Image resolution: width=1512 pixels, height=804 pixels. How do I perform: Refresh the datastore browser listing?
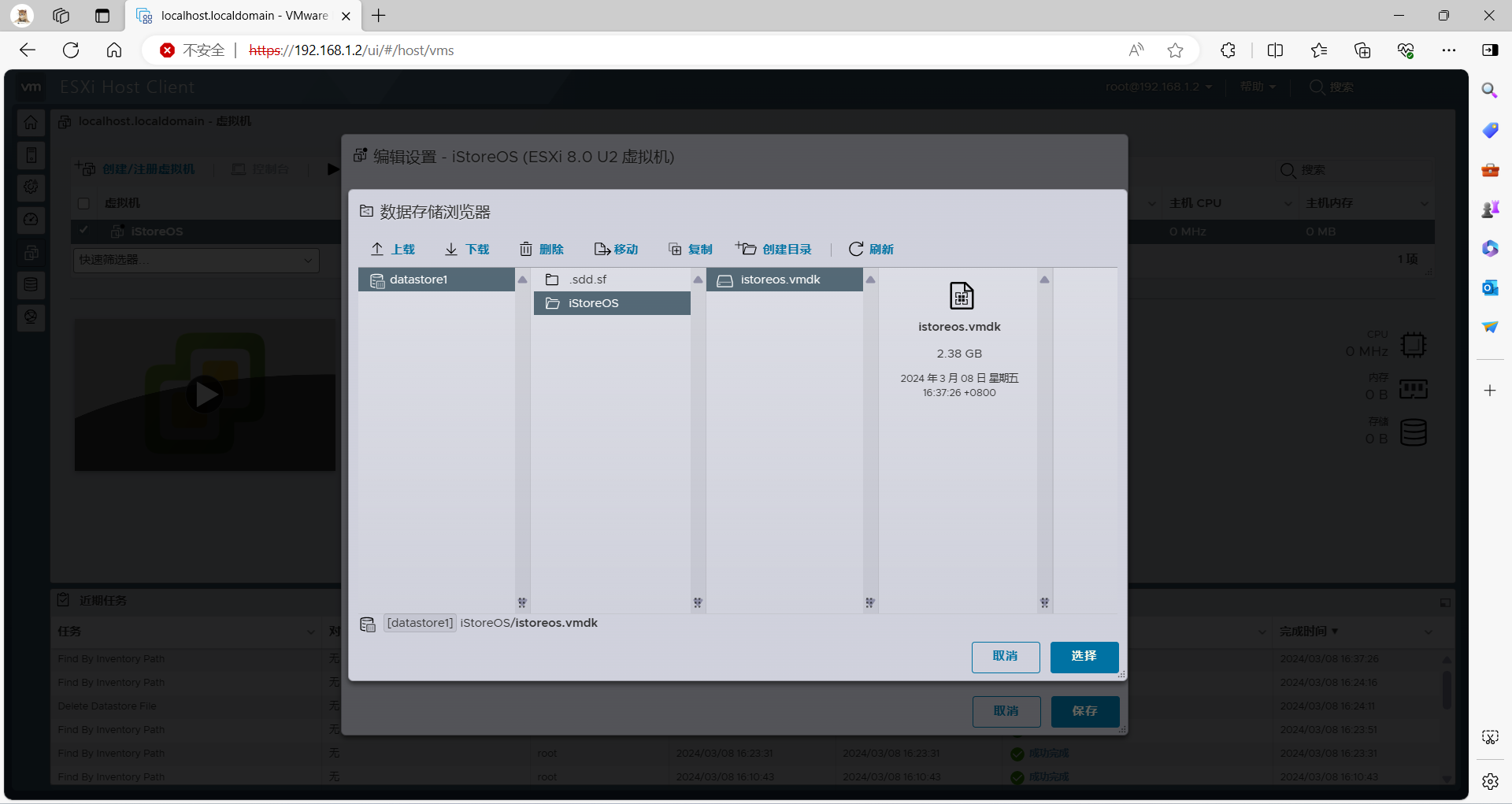(871, 249)
